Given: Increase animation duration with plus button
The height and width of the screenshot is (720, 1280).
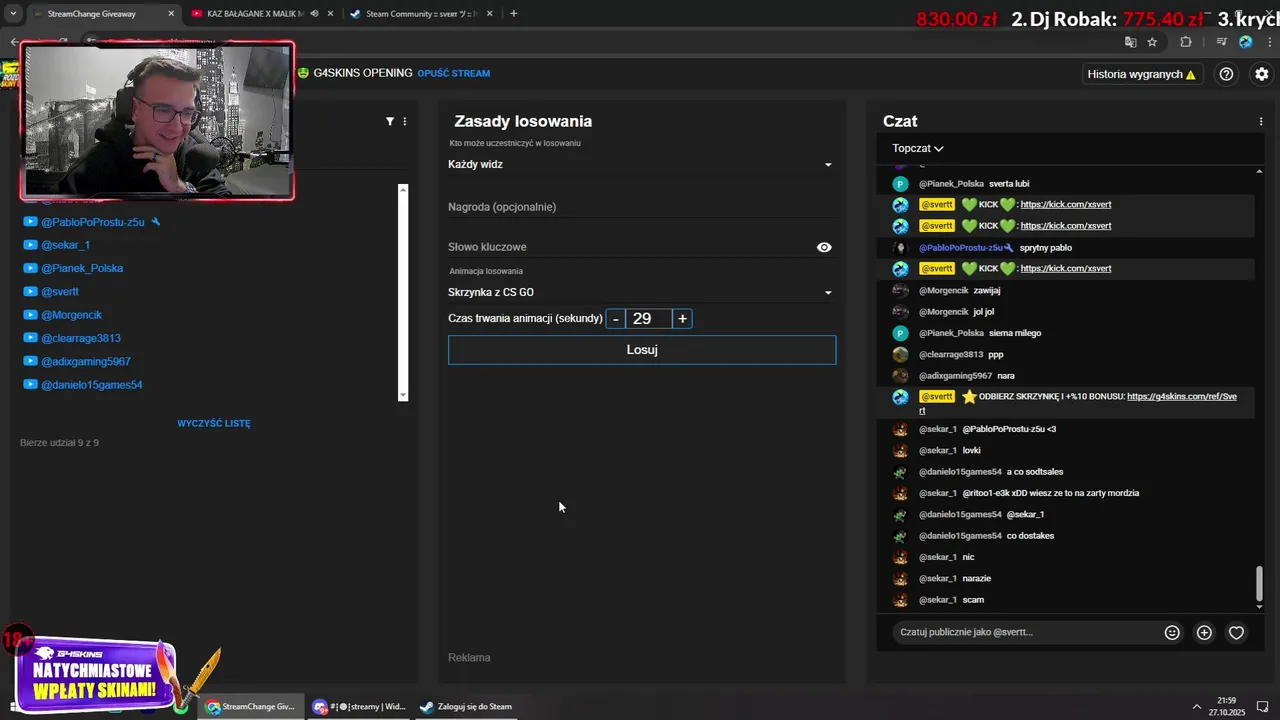Looking at the screenshot, I should pyautogui.click(x=682, y=319).
